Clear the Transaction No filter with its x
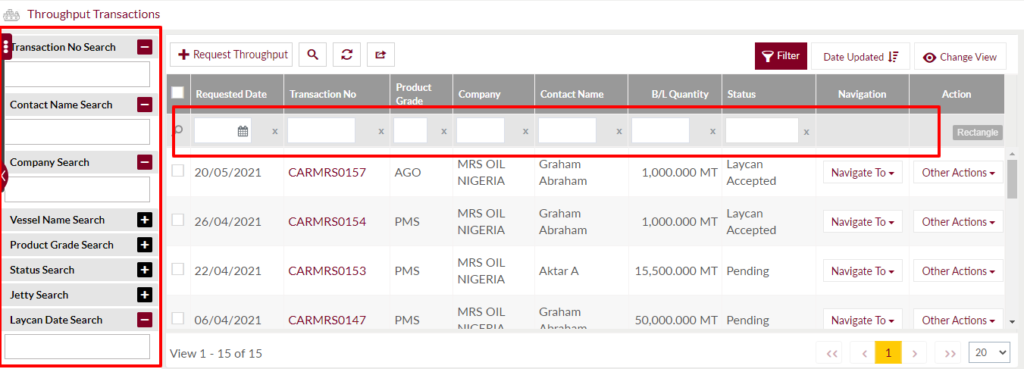The height and width of the screenshot is (369, 1024). coord(381,131)
